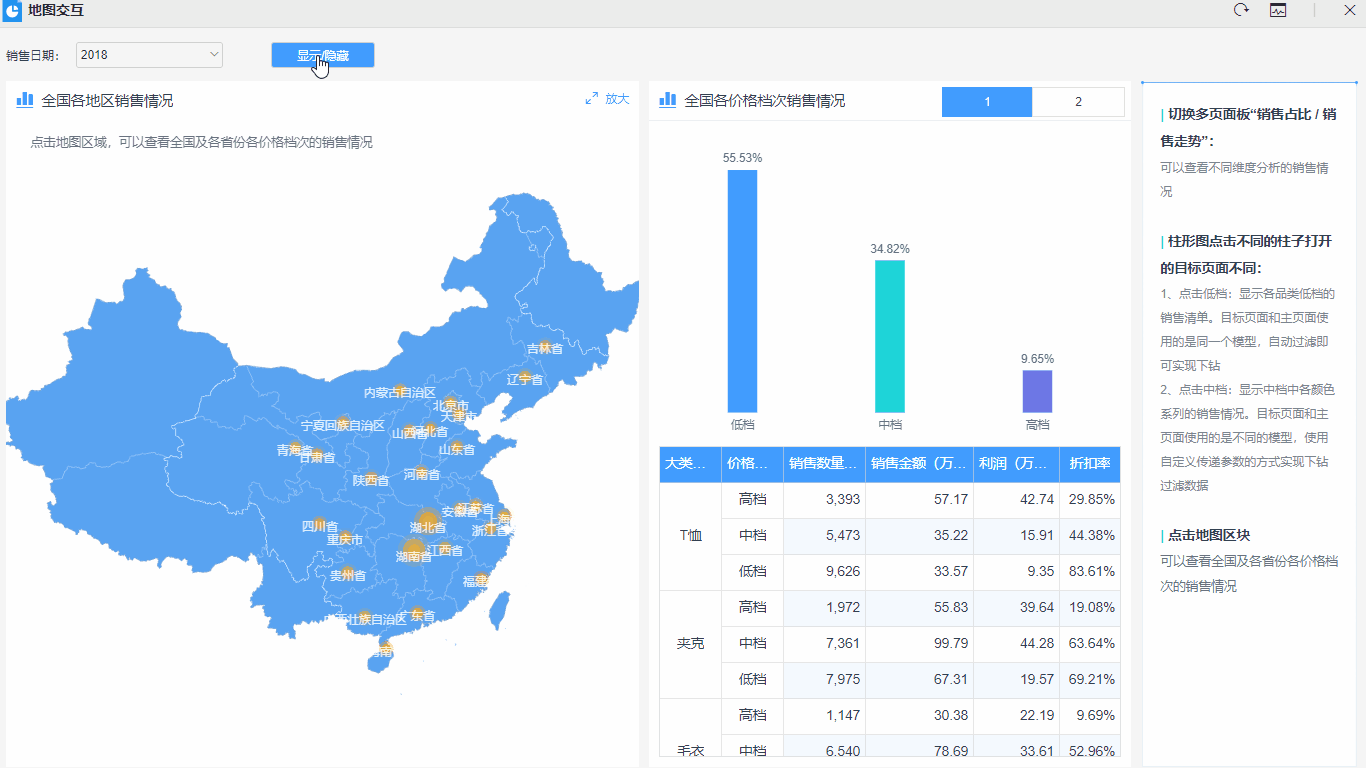Click bar chart icon beside 全国各地区销售情况
The width and height of the screenshot is (1366, 768).
(x=25, y=100)
